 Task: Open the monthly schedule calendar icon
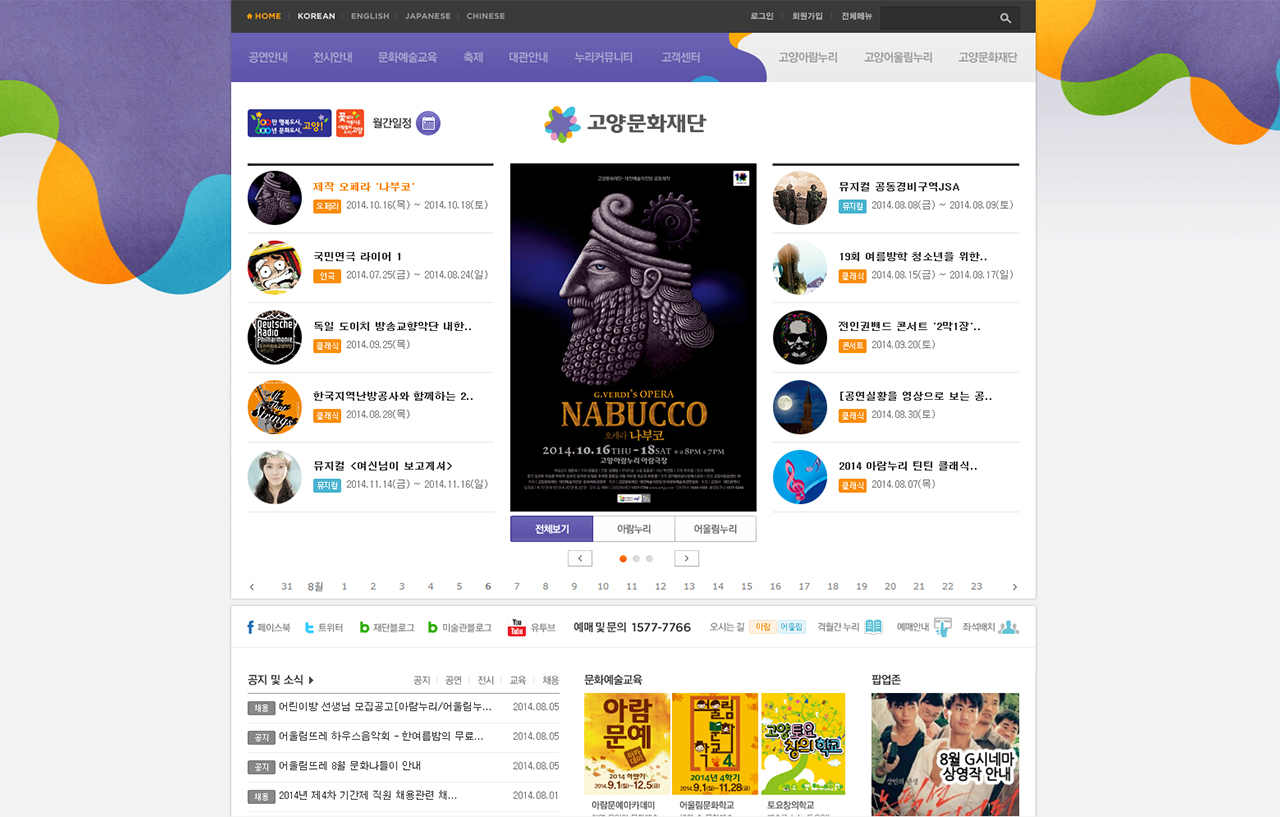[x=428, y=123]
